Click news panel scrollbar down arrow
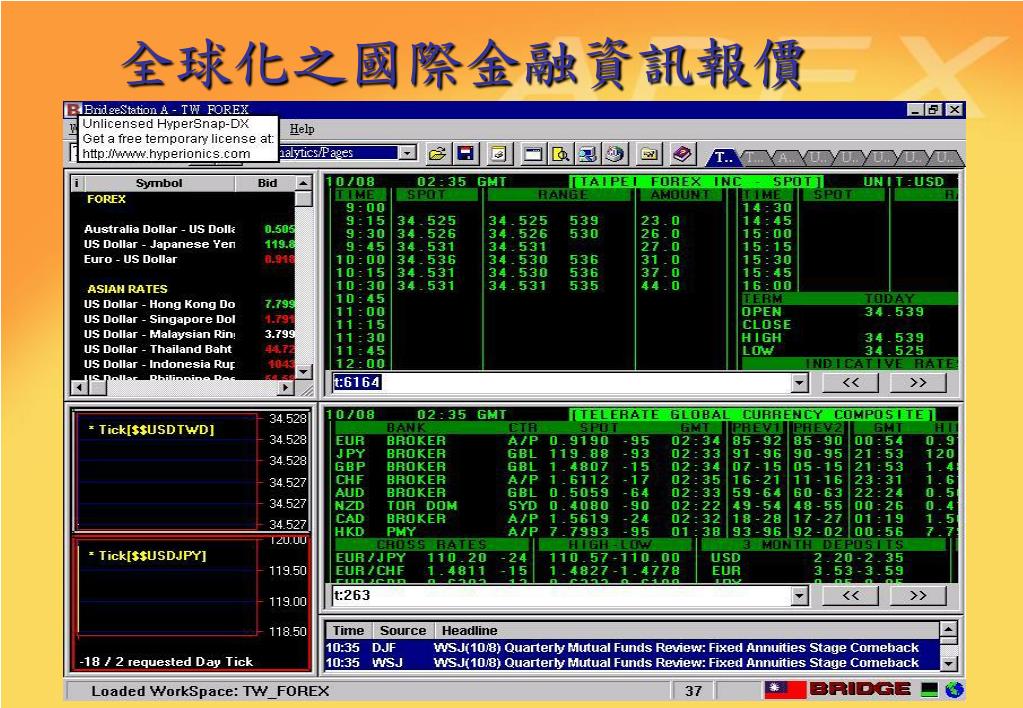 [x=948, y=664]
